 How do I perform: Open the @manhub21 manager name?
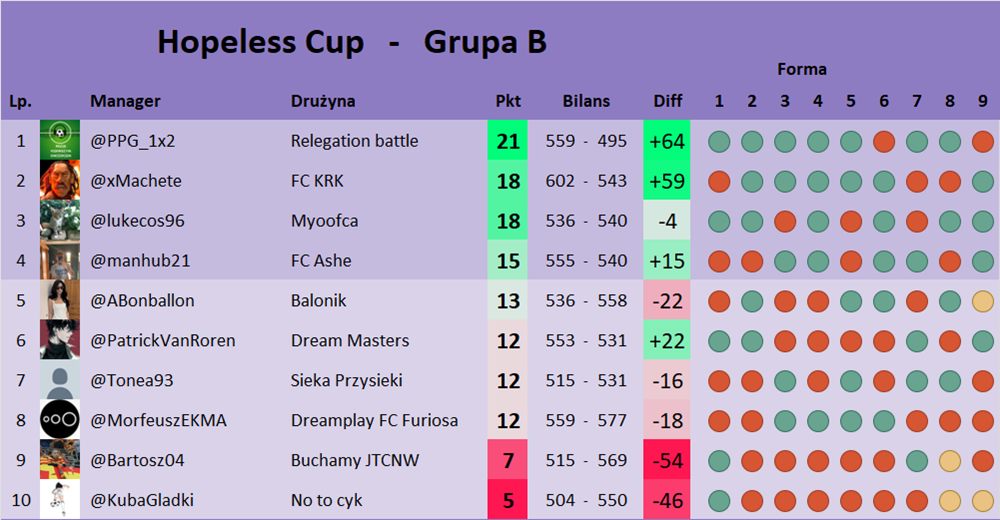click(140, 261)
